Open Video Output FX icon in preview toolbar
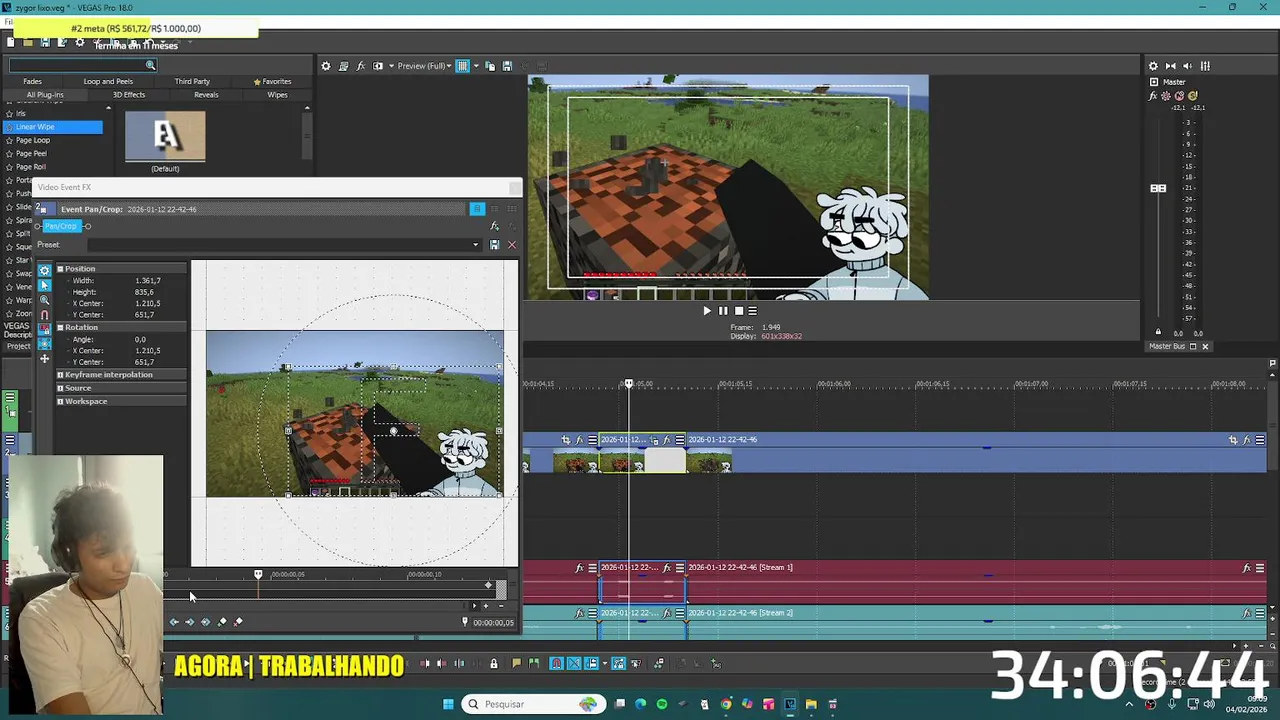 [361, 66]
